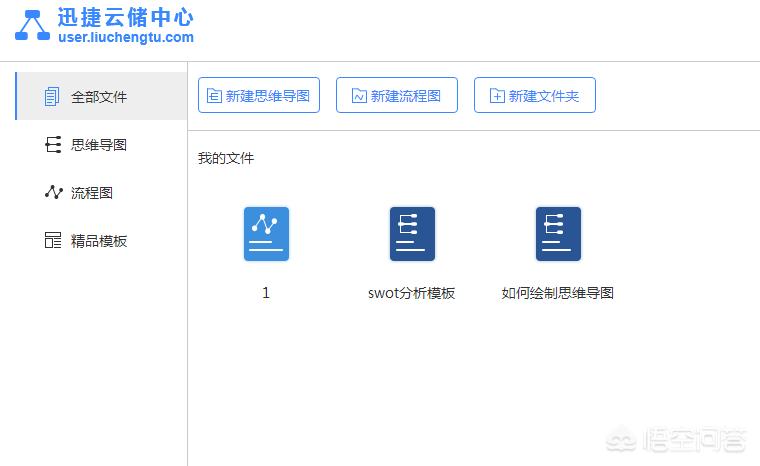
Task: Click the document icon beside 全部文件
Action: click(x=52, y=96)
